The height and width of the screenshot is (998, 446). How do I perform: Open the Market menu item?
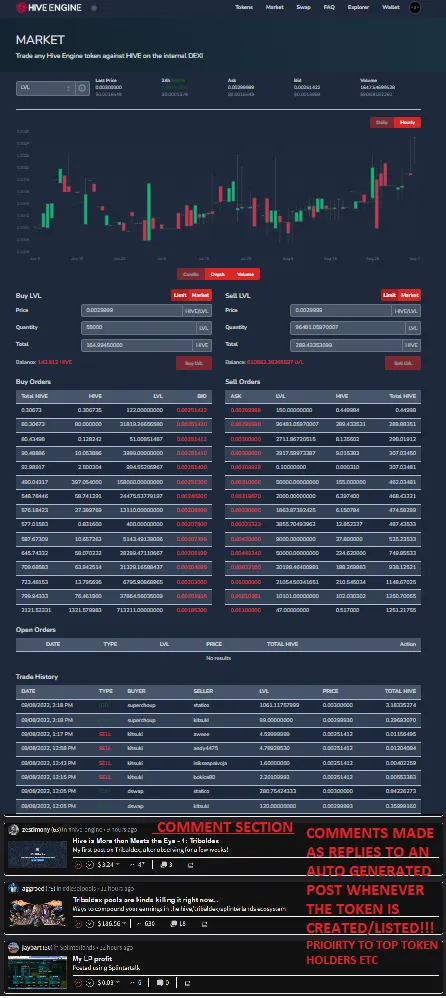tap(275, 7)
